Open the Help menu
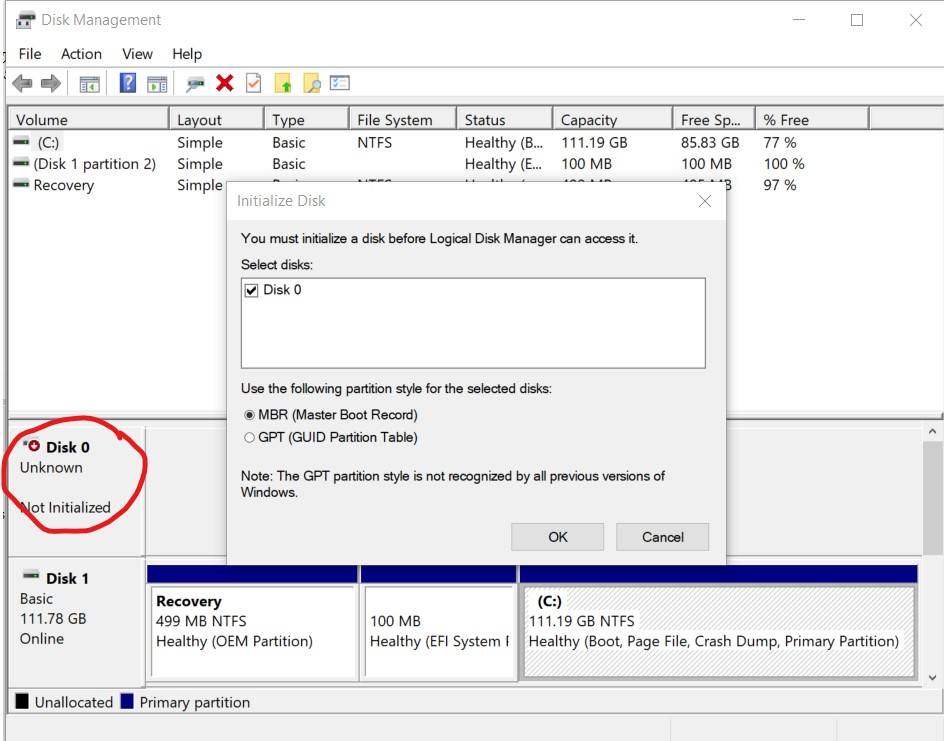Screen dimensions: 944x741 pyautogui.click(x=187, y=54)
